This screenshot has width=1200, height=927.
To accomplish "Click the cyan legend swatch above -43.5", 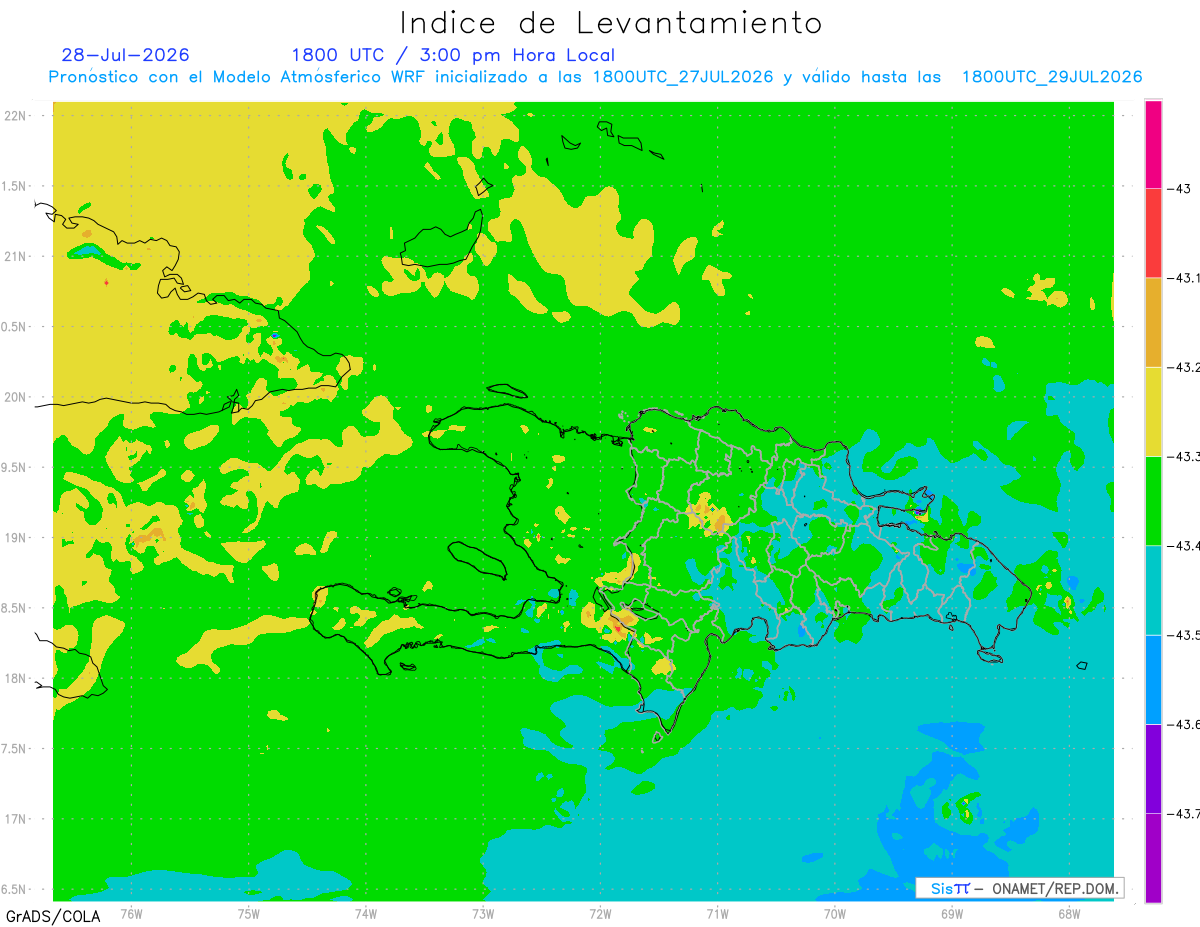I will coord(1153,589).
